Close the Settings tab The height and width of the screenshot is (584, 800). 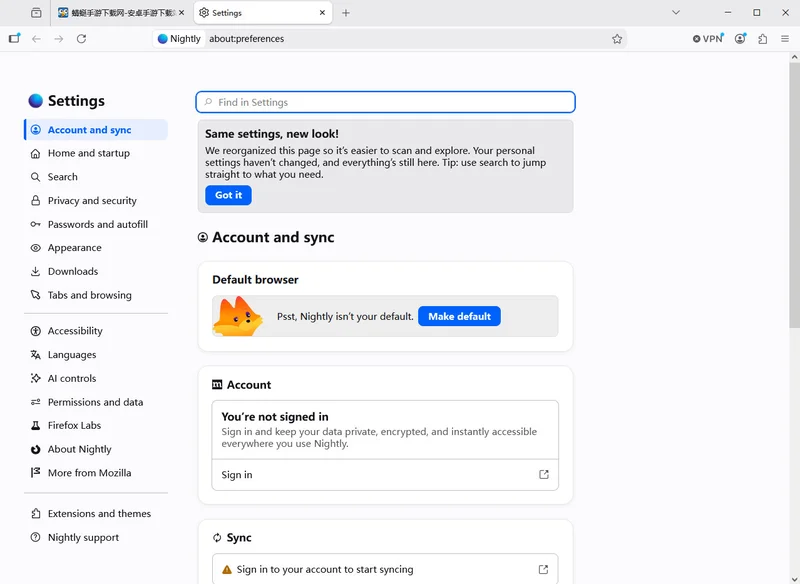tap(322, 13)
